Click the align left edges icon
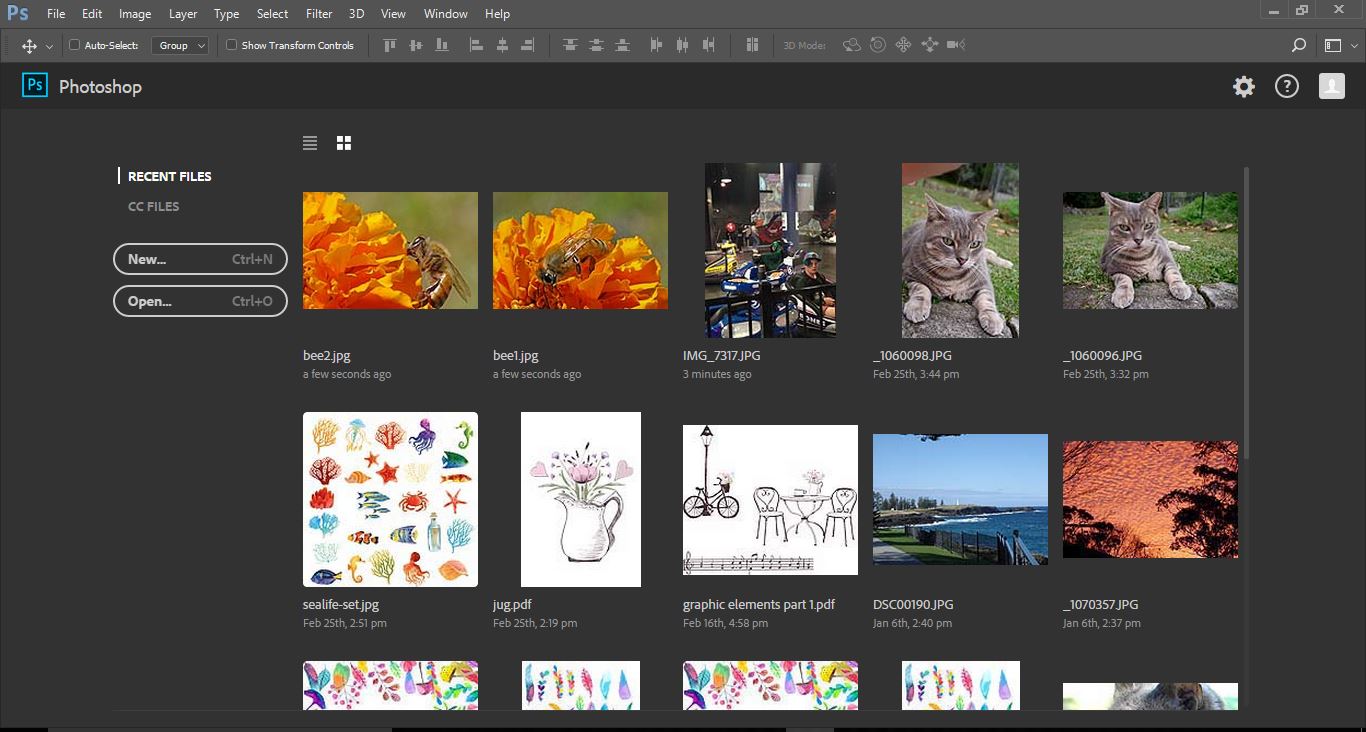The height and width of the screenshot is (732, 1366). (477, 45)
